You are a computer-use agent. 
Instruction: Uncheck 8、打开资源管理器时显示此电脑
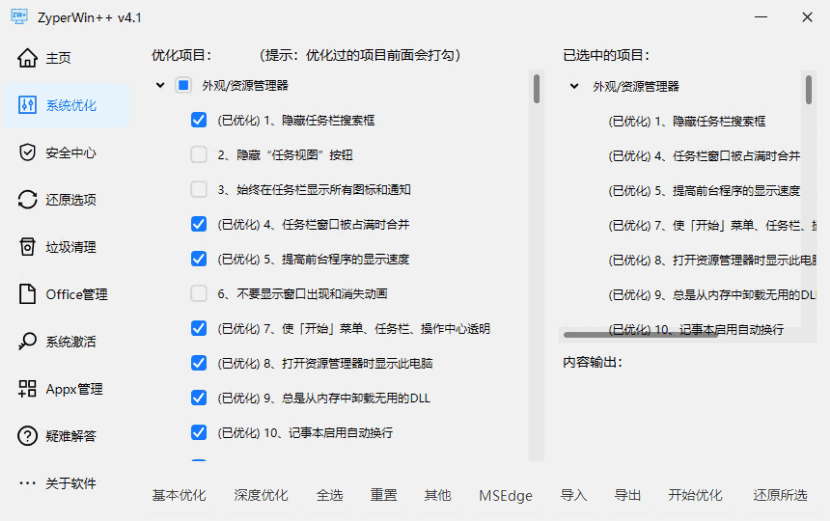[x=199, y=363]
